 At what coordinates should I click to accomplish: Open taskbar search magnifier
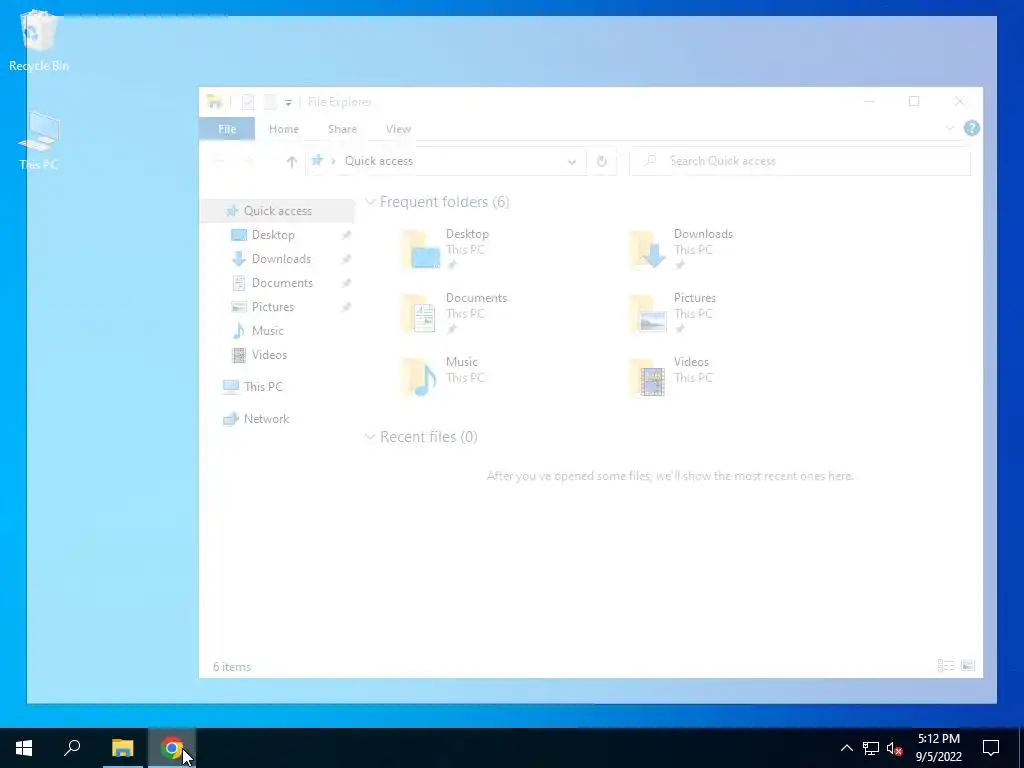72,748
